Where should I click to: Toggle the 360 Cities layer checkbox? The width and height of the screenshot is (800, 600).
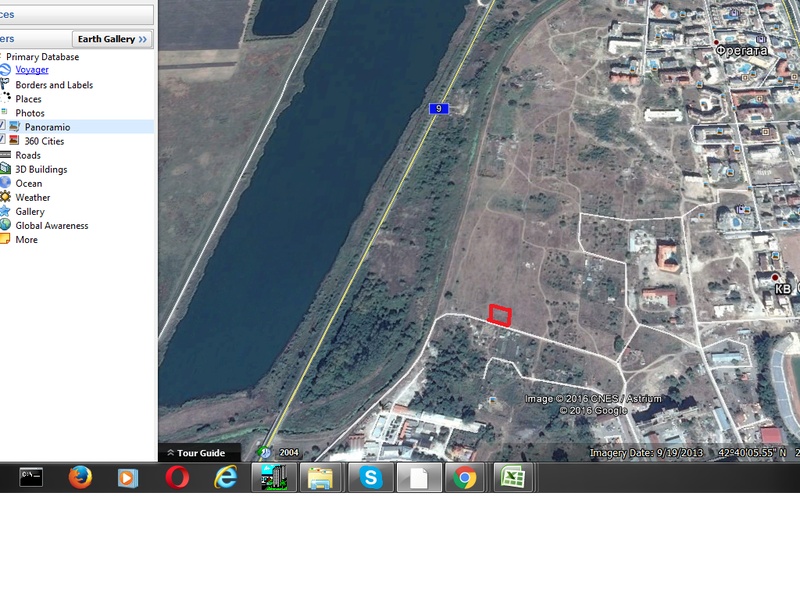(x=2, y=141)
